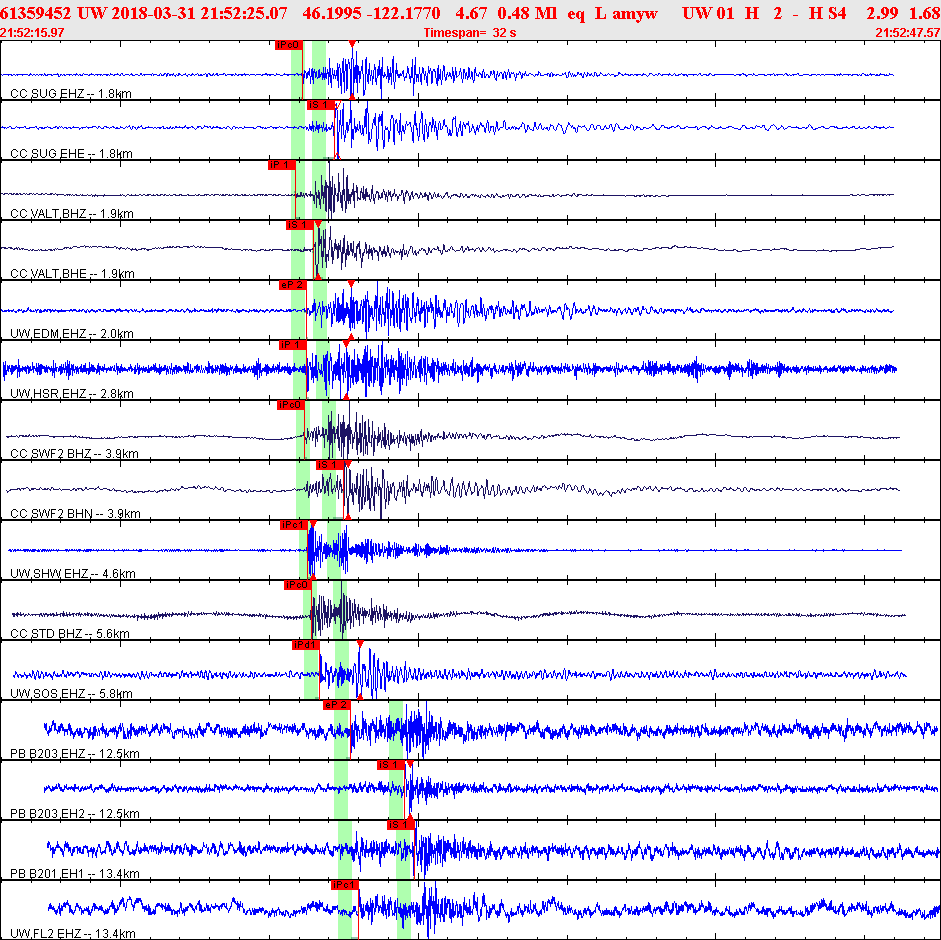Select the 'UW.FL2.EHZ -- 13.4km' trace label
The height and width of the screenshot is (940, 941).
click(73, 934)
